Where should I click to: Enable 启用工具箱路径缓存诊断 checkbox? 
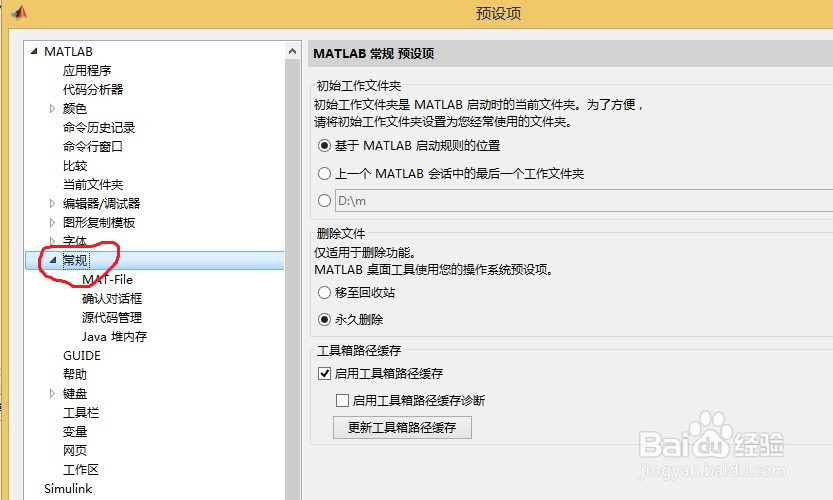pos(343,400)
